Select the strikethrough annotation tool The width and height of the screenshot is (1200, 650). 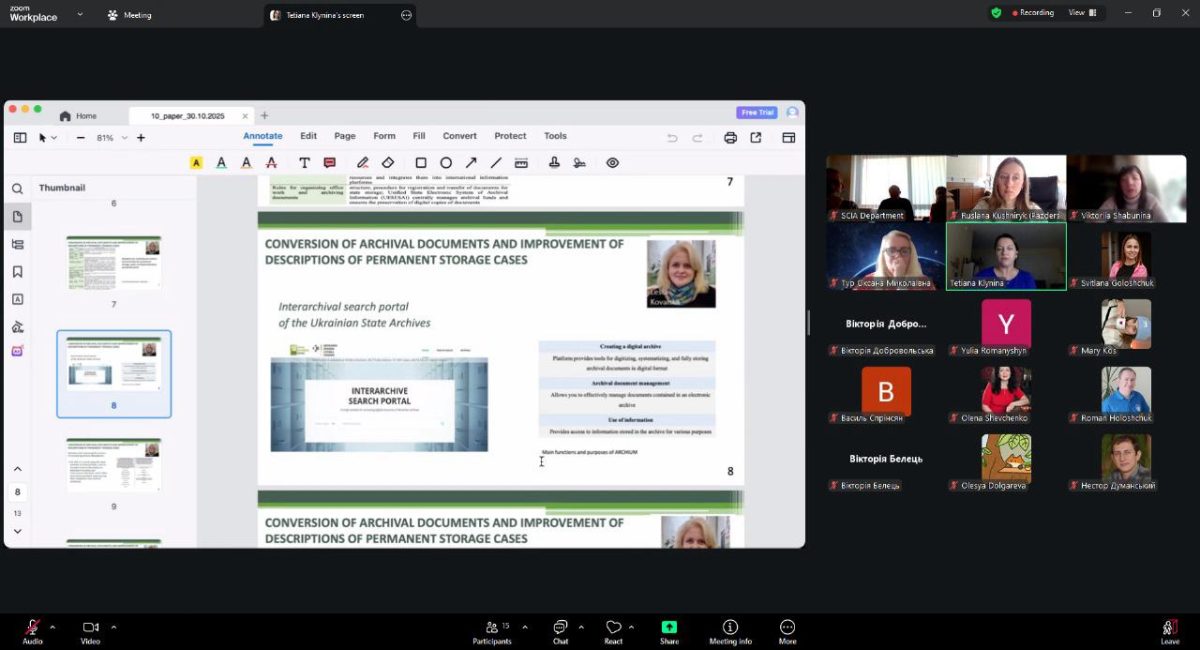coord(271,163)
